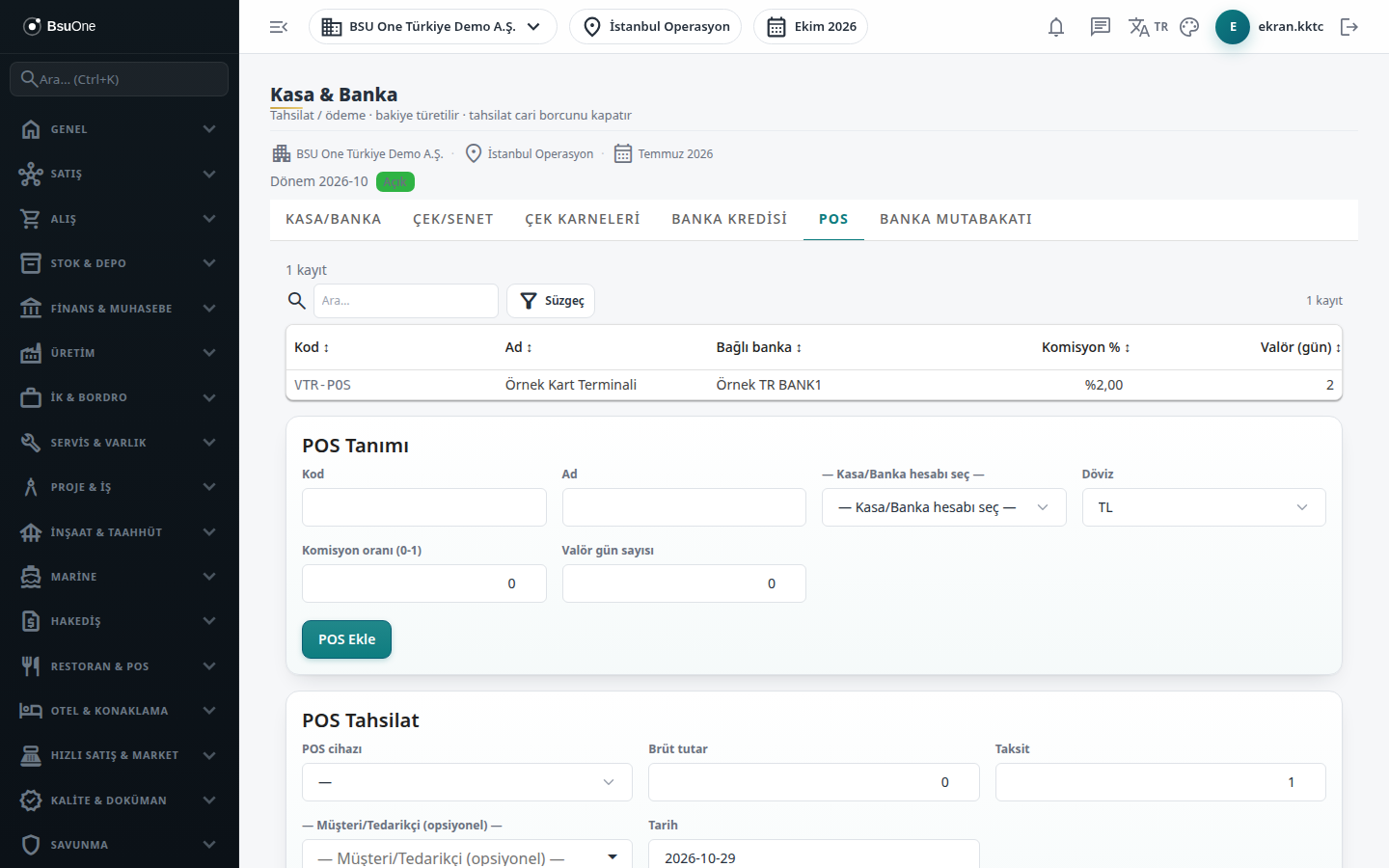Collapse the sidebar menu icon
Image resolution: width=1389 pixels, height=868 pixels.
(x=279, y=27)
